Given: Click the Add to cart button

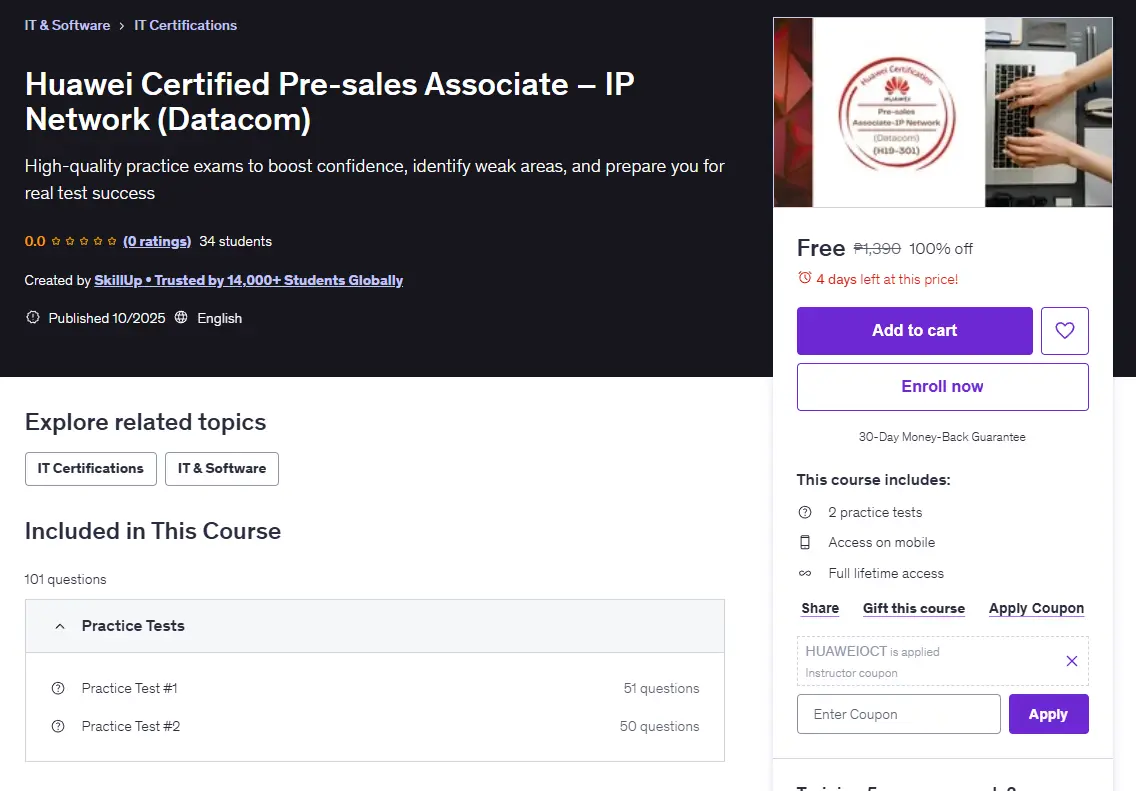Looking at the screenshot, I should 914,330.
